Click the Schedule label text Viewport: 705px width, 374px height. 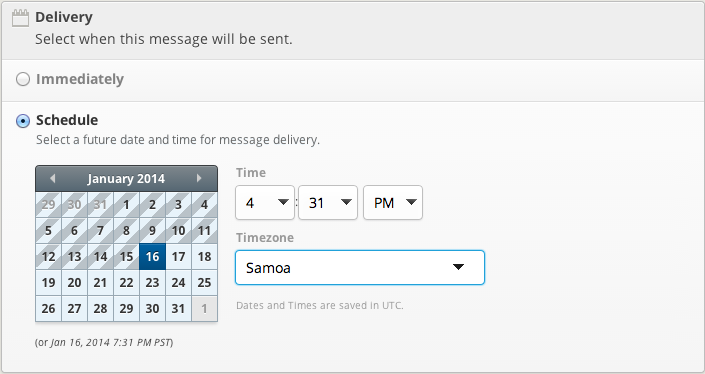[67, 120]
